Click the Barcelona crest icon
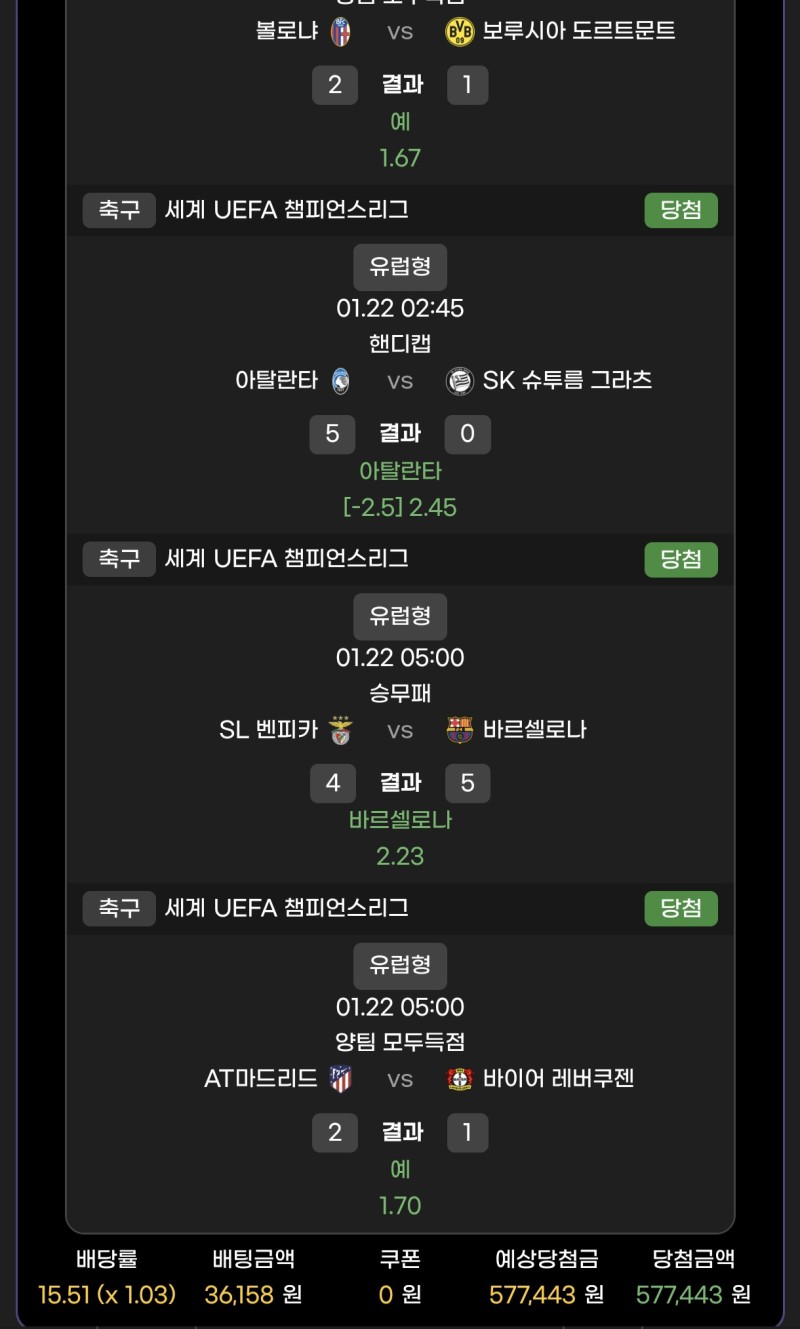The image size is (800, 1329). coord(459,730)
